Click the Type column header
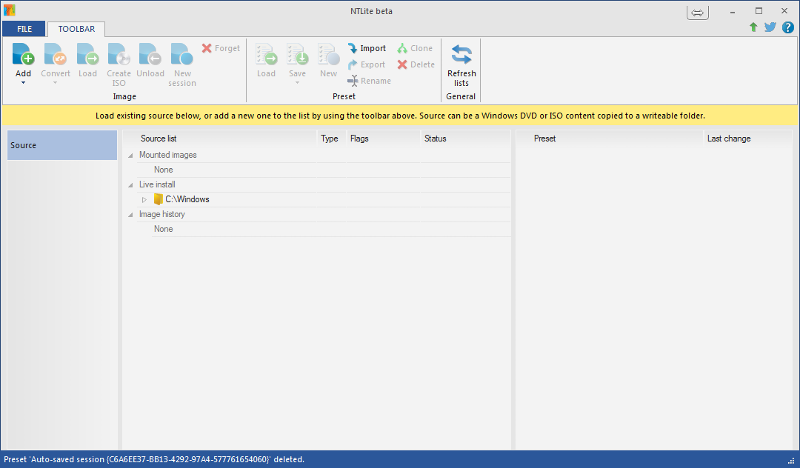The width and height of the screenshot is (800, 468). [330, 138]
